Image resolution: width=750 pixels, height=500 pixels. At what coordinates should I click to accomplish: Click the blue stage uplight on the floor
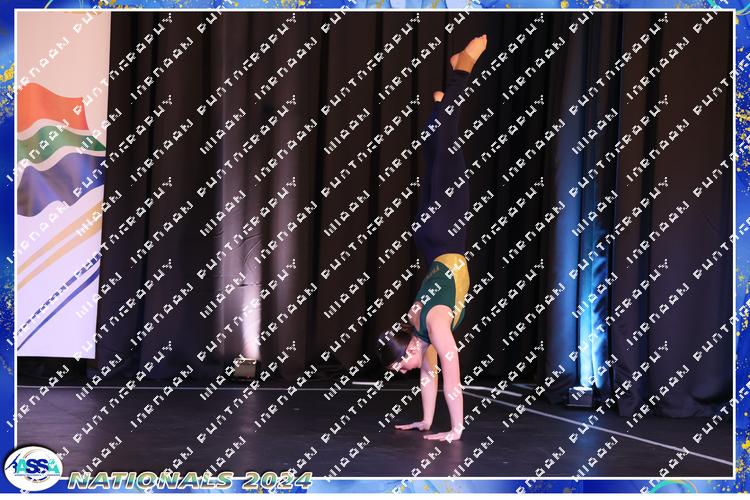580,397
